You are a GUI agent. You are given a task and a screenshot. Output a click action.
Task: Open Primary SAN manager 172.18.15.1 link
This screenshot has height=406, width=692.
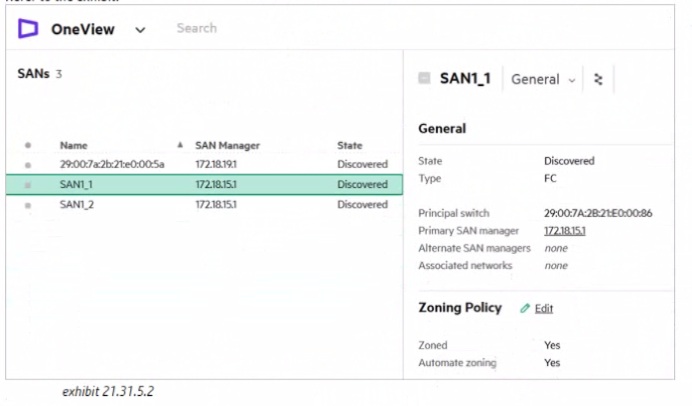tap(564, 231)
